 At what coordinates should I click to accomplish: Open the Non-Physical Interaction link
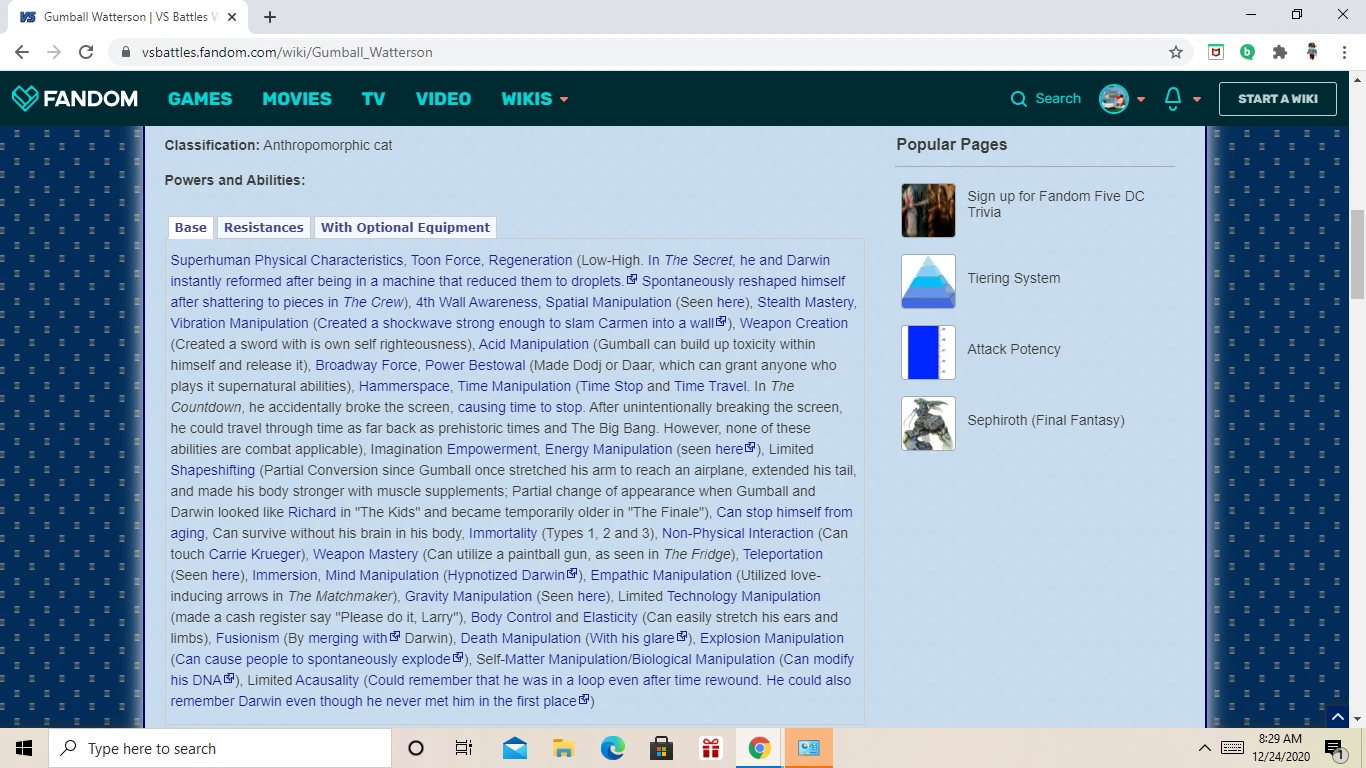(738, 533)
